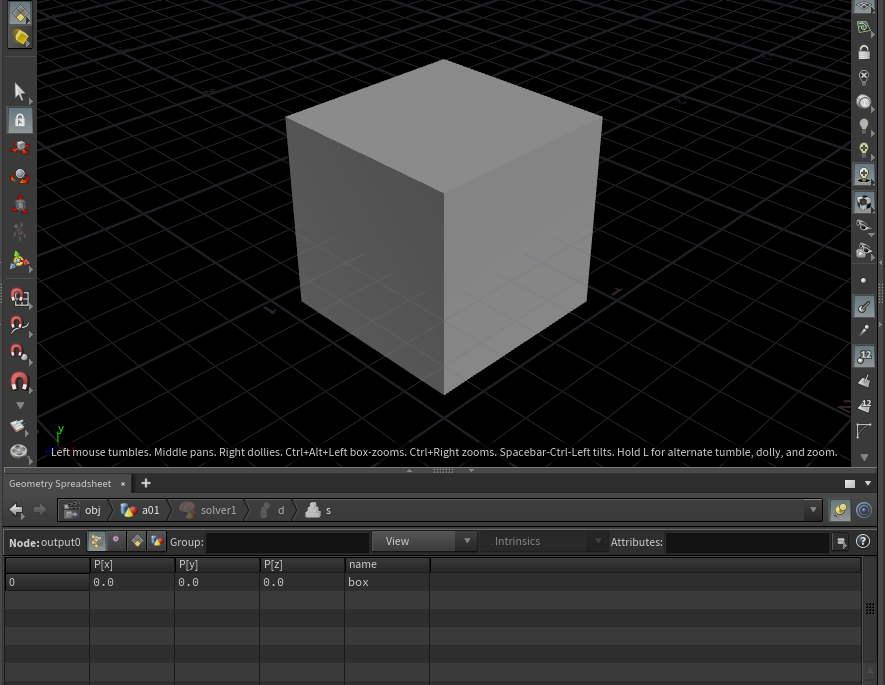The image size is (885, 685).
Task: Click the icon above the film reel
Action: point(20,426)
